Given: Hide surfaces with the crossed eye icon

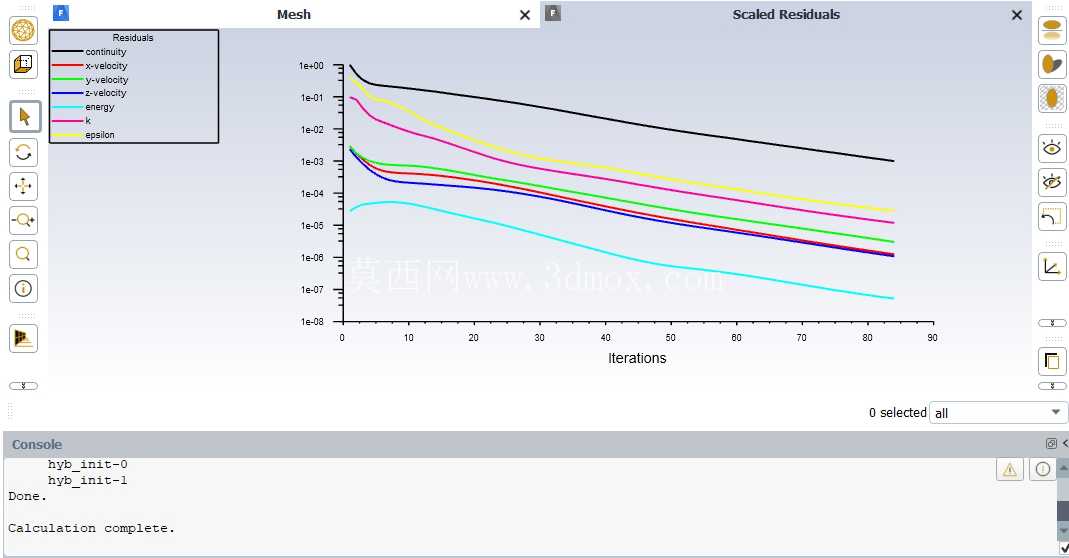Looking at the screenshot, I should [x=1052, y=182].
